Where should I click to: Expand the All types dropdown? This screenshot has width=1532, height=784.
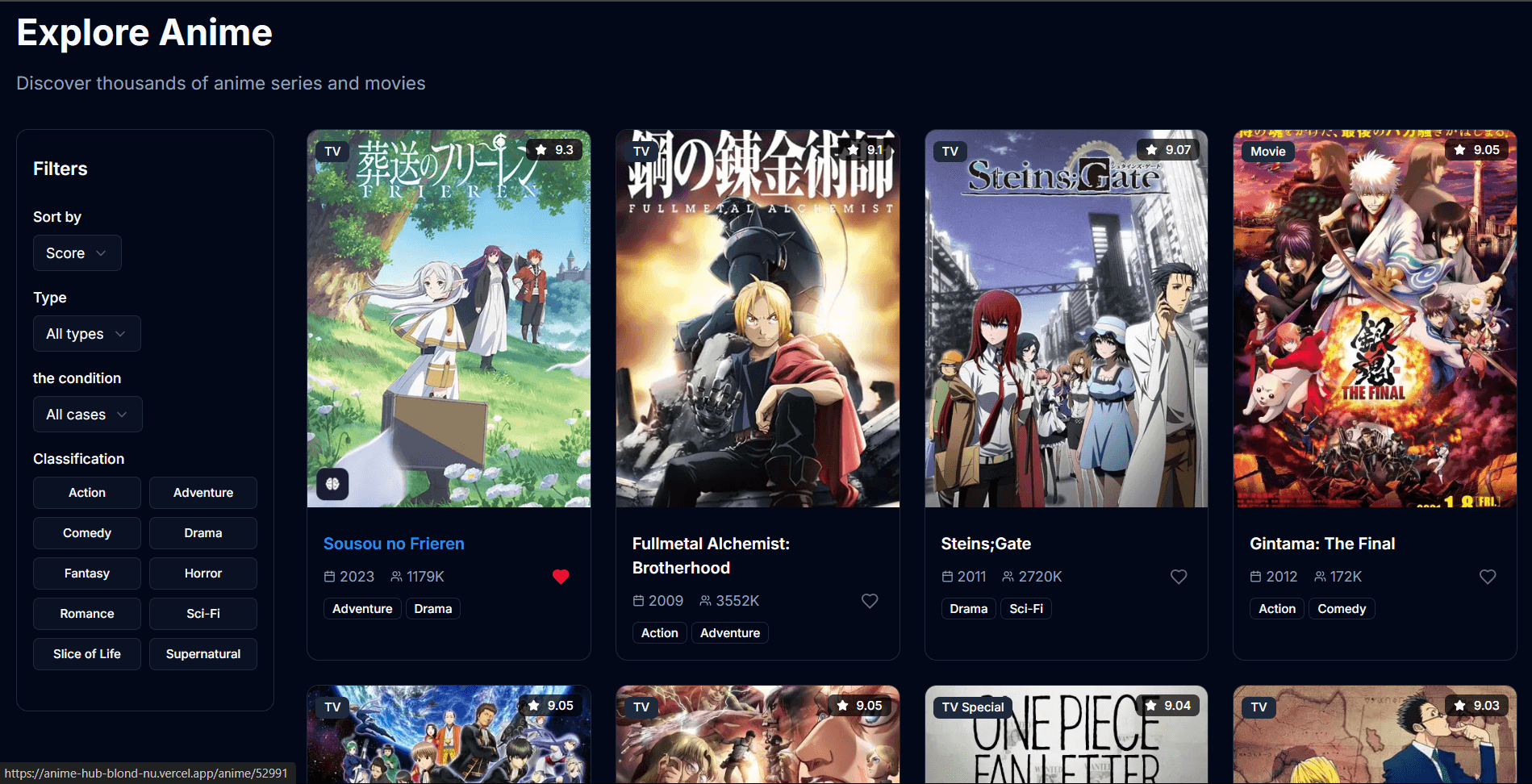[x=86, y=334]
